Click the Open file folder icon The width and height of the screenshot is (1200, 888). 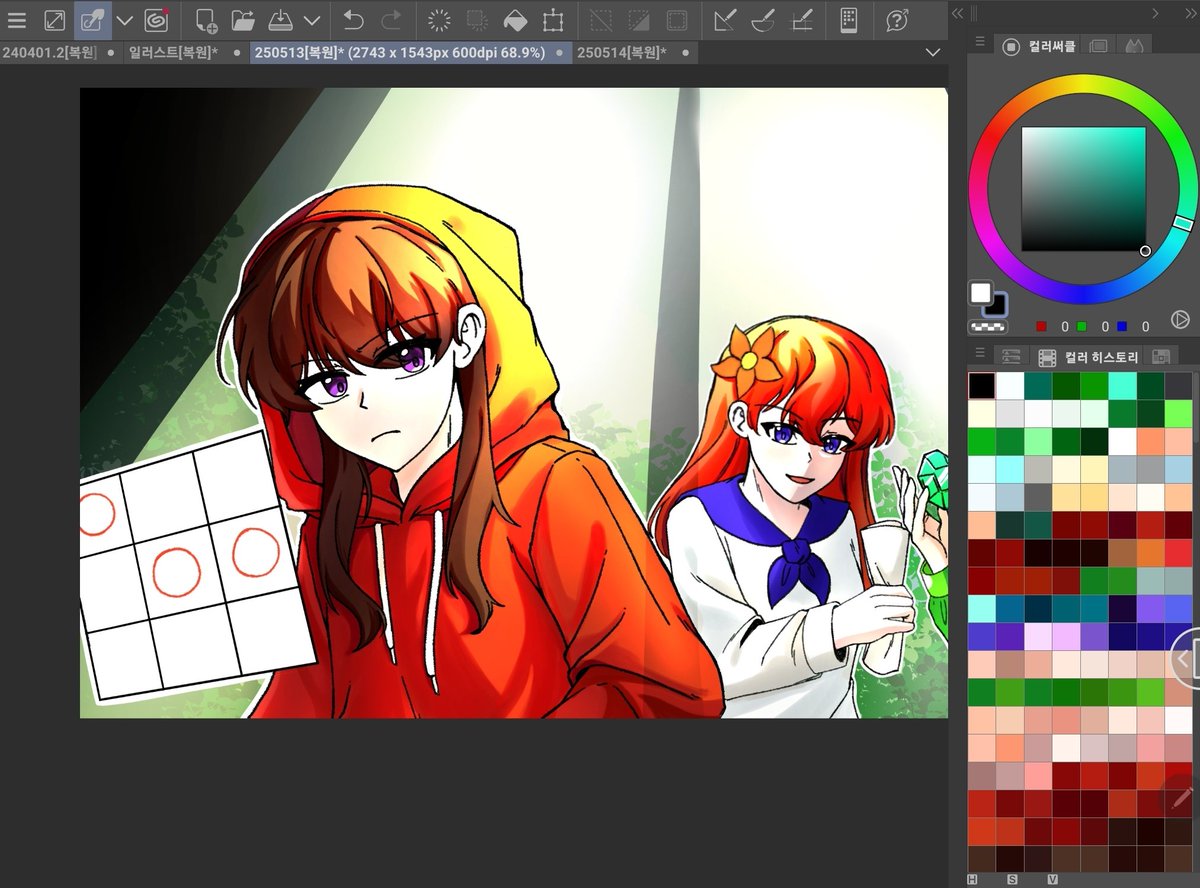(243, 20)
